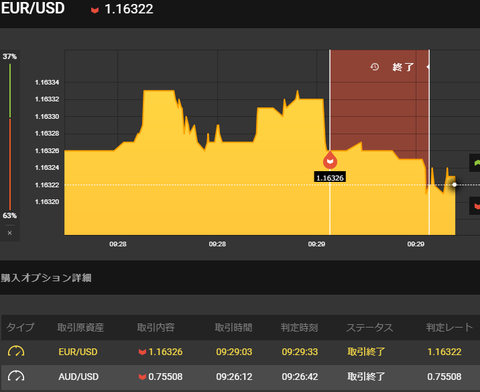Click the 37% sentiment indicator
480x392 pixels.
tap(10, 56)
